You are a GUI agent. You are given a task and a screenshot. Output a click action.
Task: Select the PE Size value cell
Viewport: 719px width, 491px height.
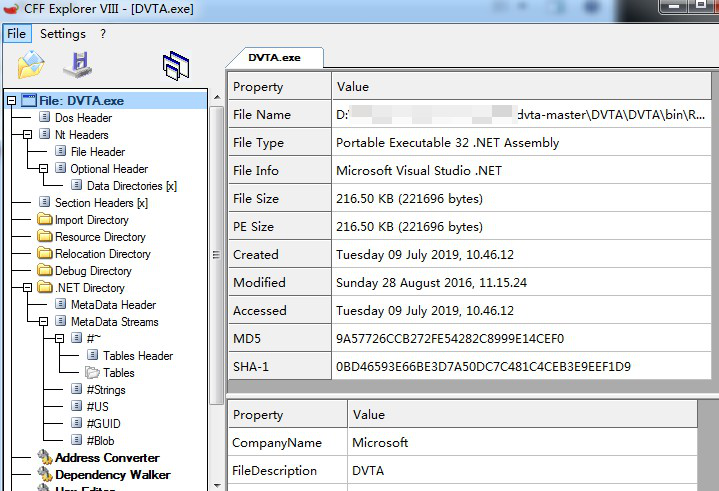pos(521,226)
